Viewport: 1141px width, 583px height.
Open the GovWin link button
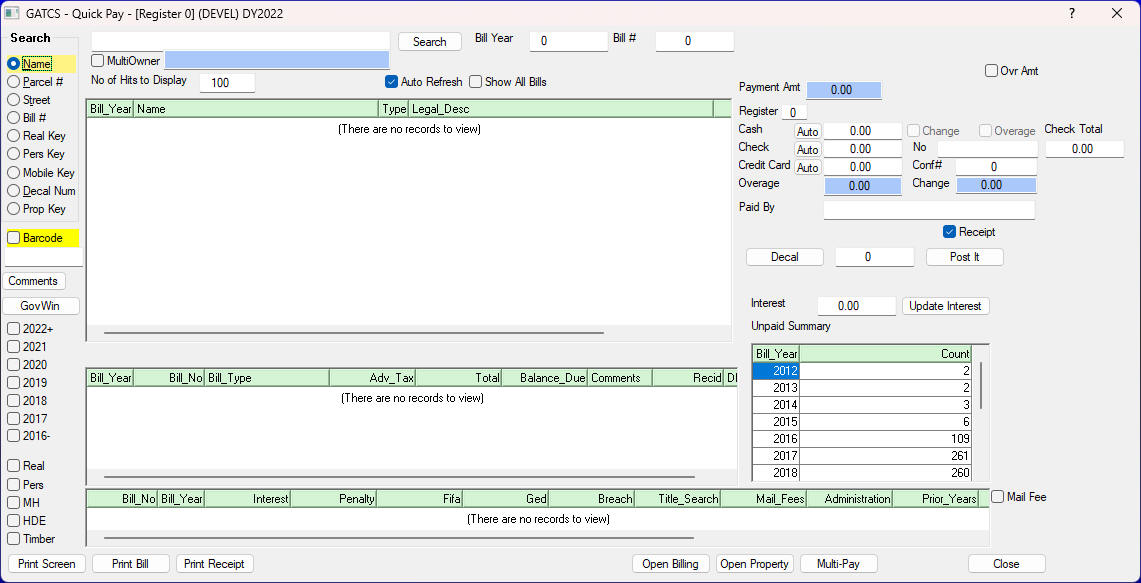pyautogui.click(x=41, y=306)
